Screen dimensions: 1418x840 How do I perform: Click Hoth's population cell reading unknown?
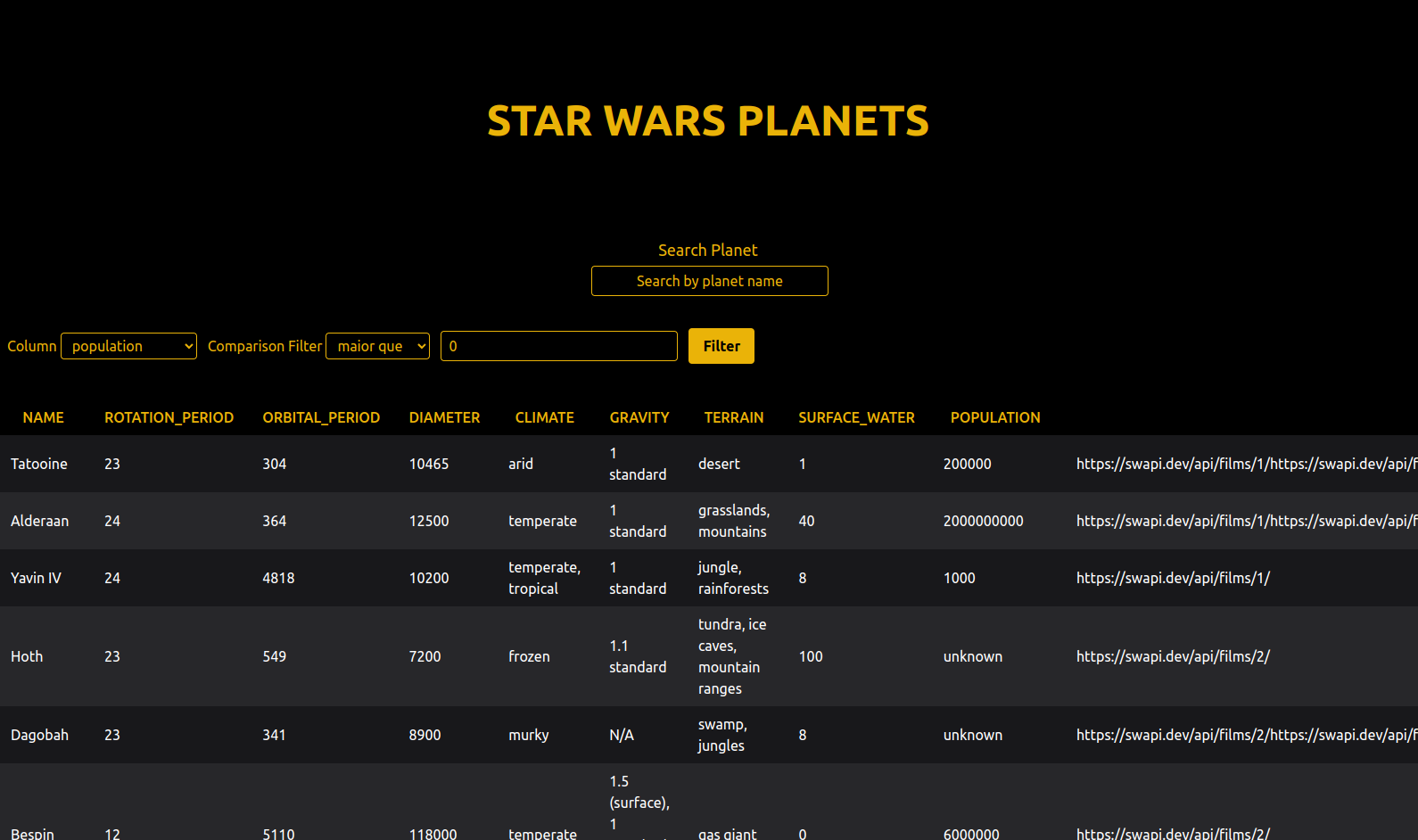(973, 656)
